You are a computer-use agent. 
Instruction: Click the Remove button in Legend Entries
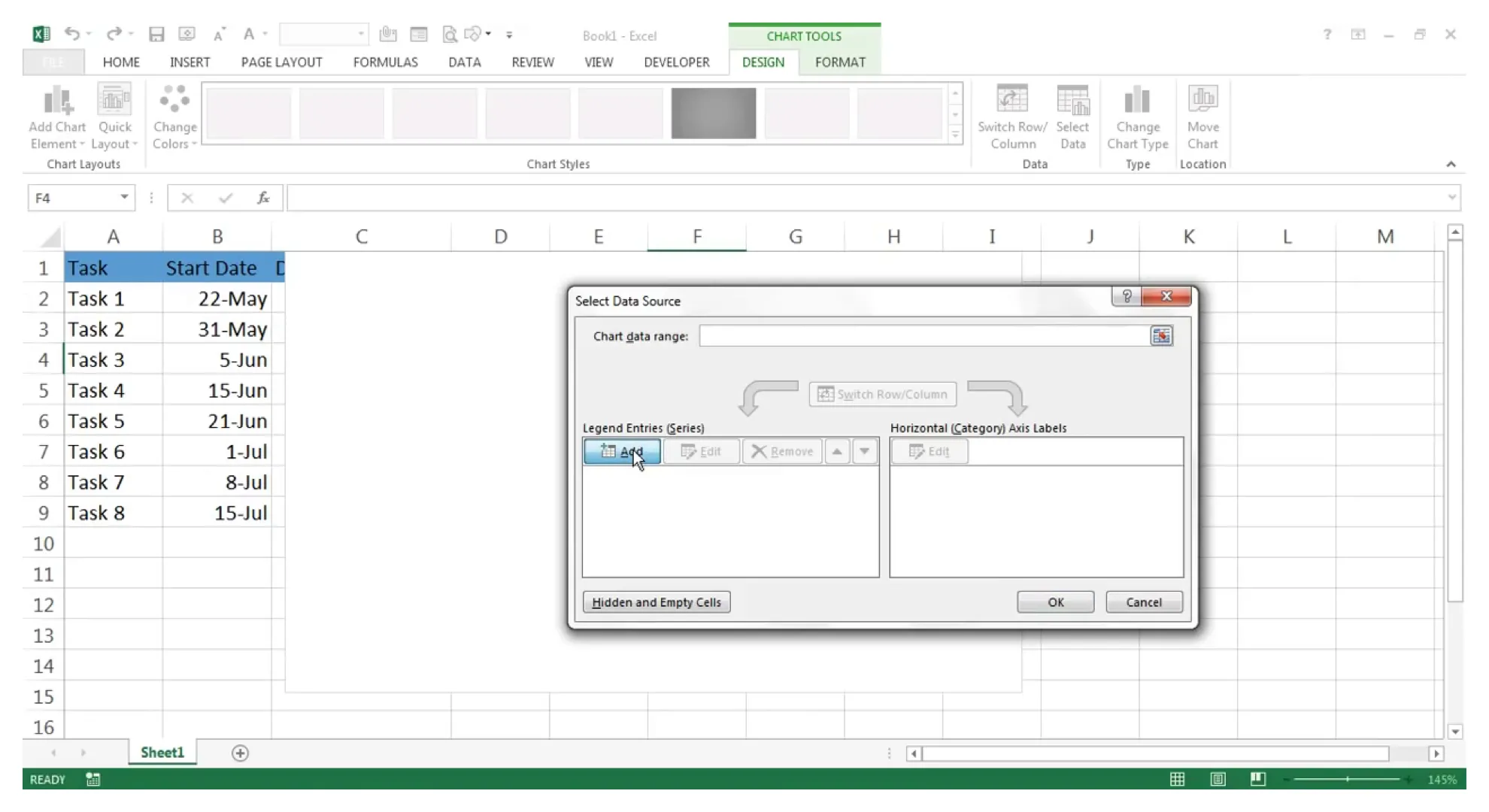click(782, 451)
